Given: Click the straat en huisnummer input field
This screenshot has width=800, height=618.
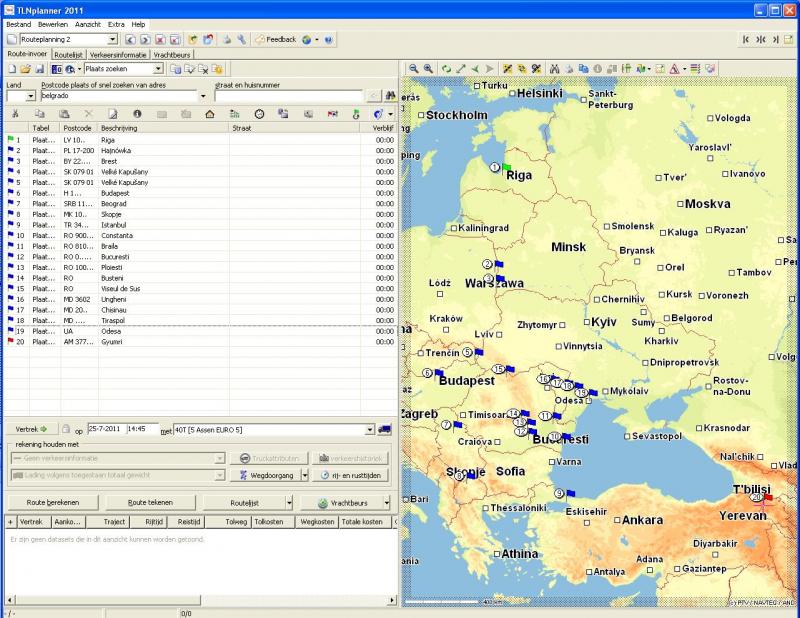Looking at the screenshot, I should [x=288, y=96].
